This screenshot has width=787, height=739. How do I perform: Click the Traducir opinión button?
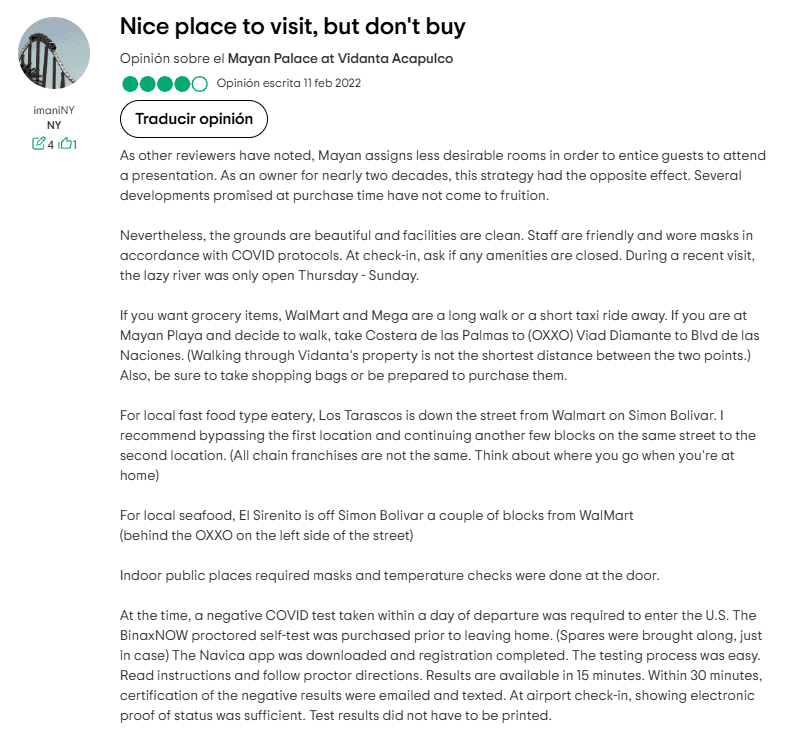(x=194, y=119)
